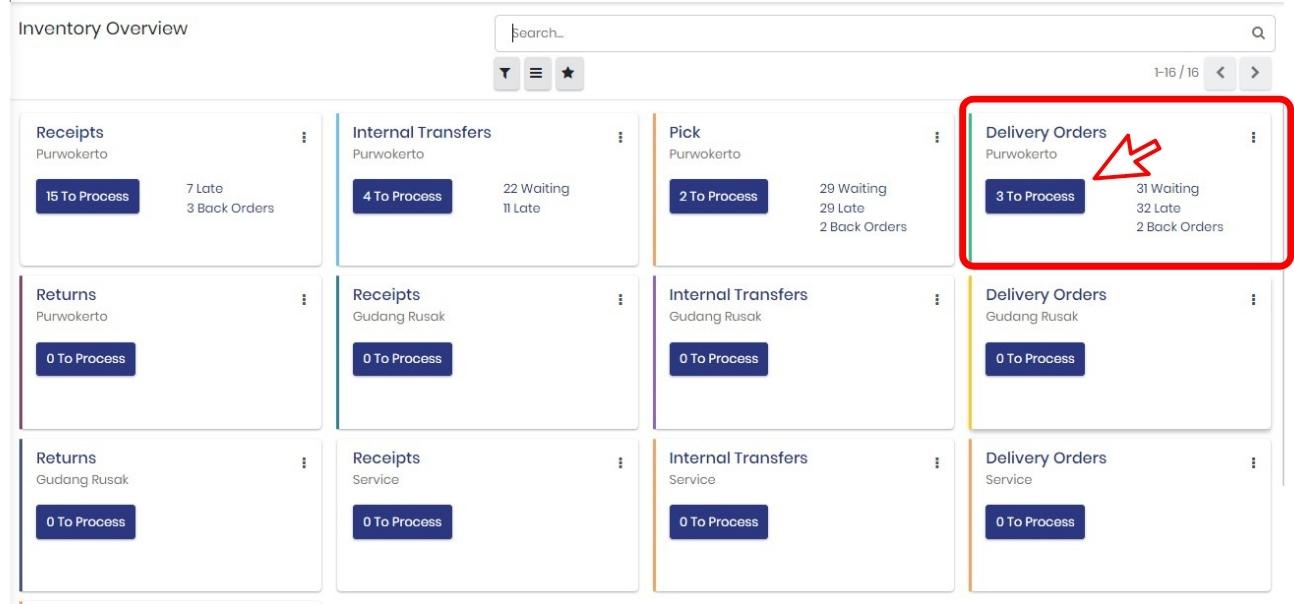Image resolution: width=1294 pixels, height=604 pixels.
Task: Open 3 Back Orders link in Receipts
Action: point(230,208)
